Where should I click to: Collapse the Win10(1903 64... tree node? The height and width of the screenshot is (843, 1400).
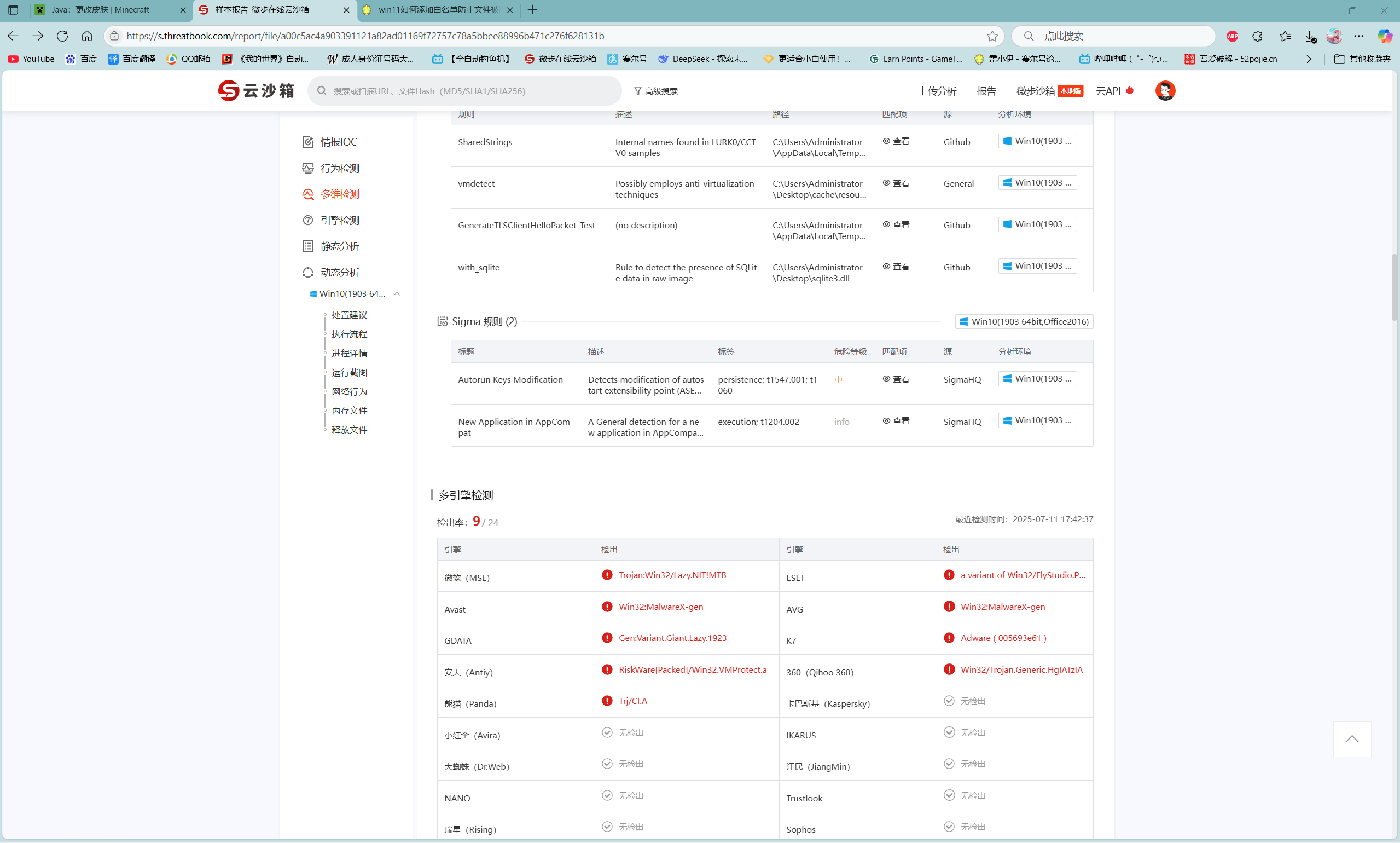(397, 294)
